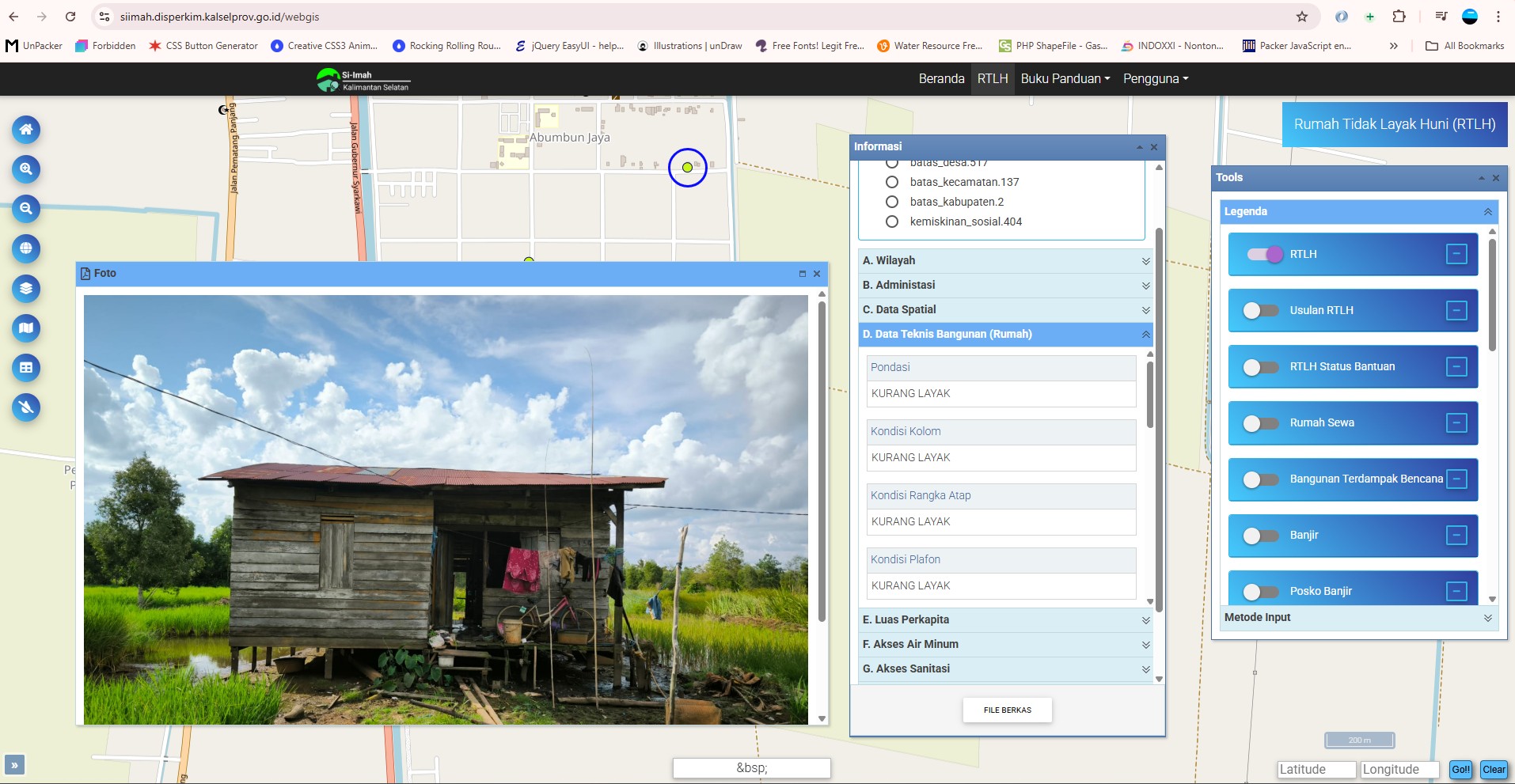Image resolution: width=1515 pixels, height=784 pixels.
Task: Select the kemiskinan_sosial.404 radio option
Action: 893,222
